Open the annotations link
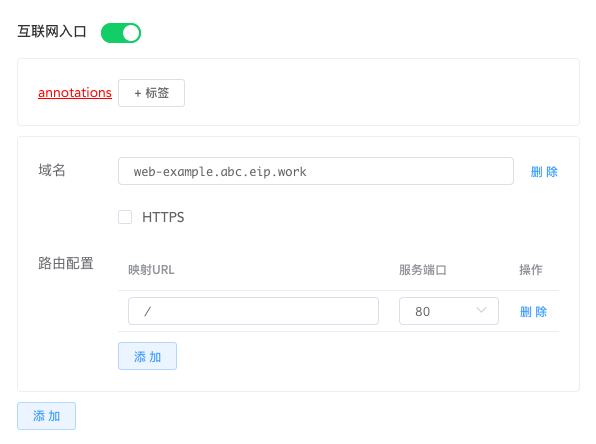The height and width of the screenshot is (444, 596). (x=75, y=92)
